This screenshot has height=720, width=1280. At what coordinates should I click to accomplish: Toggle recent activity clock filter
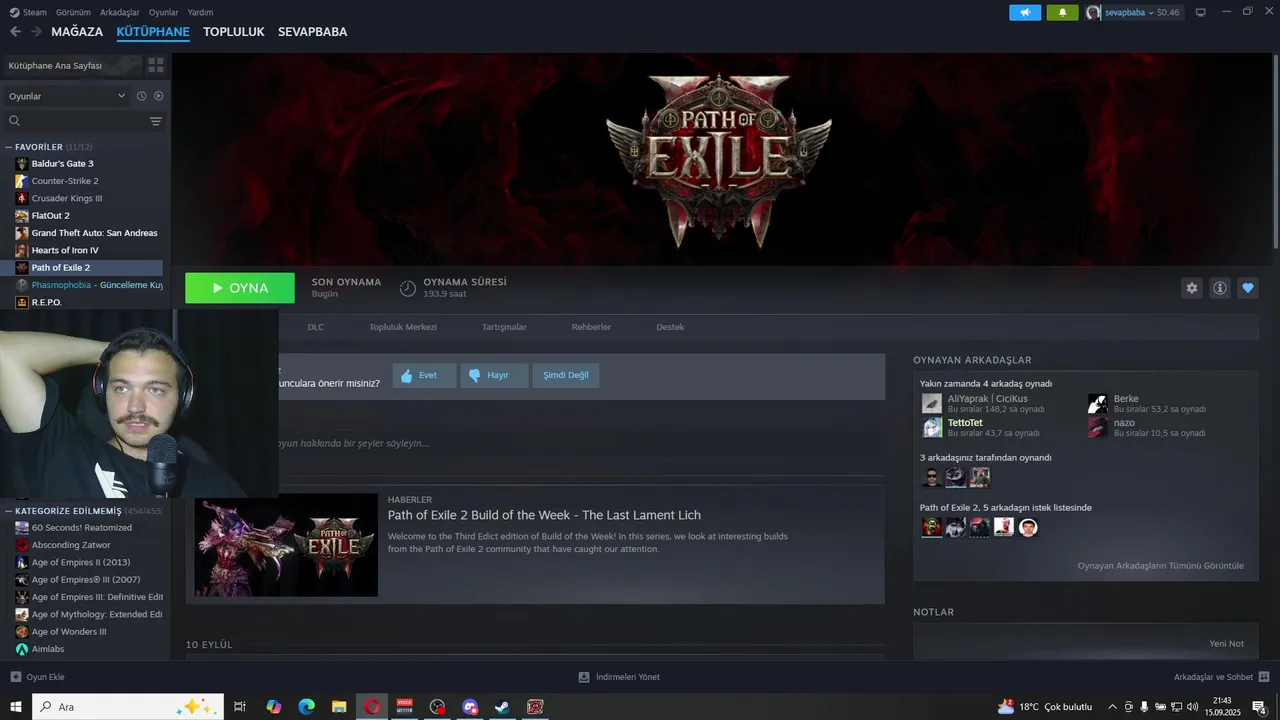point(141,96)
